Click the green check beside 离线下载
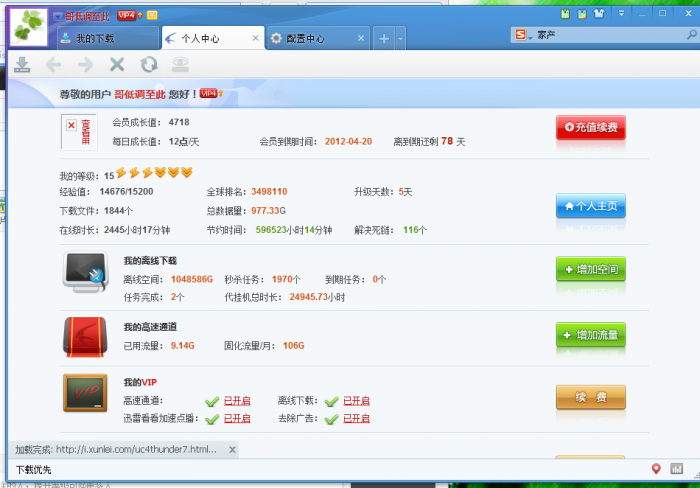 tap(331, 401)
